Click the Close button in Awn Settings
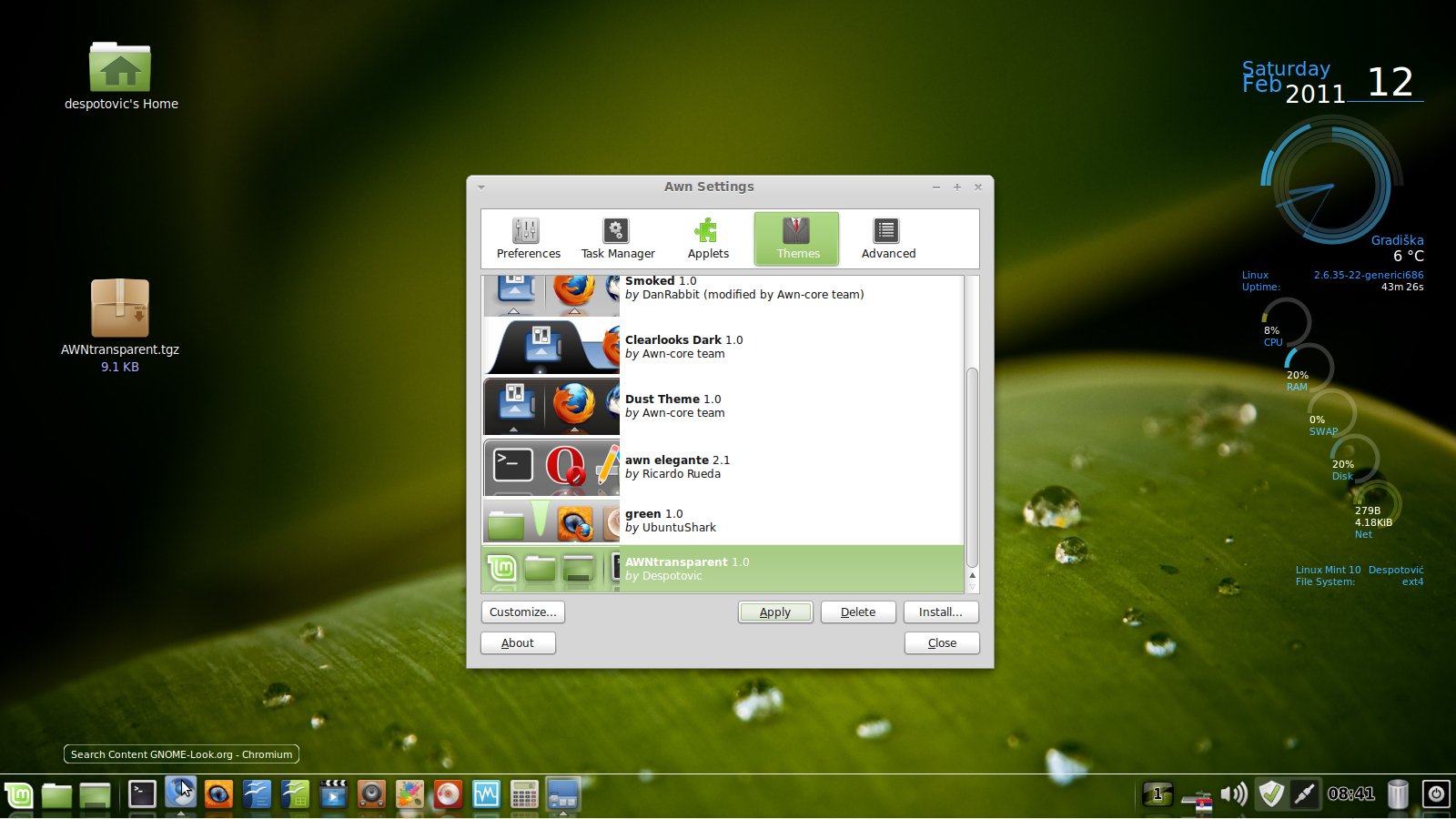Viewport: 1456px width, 819px height. [942, 642]
